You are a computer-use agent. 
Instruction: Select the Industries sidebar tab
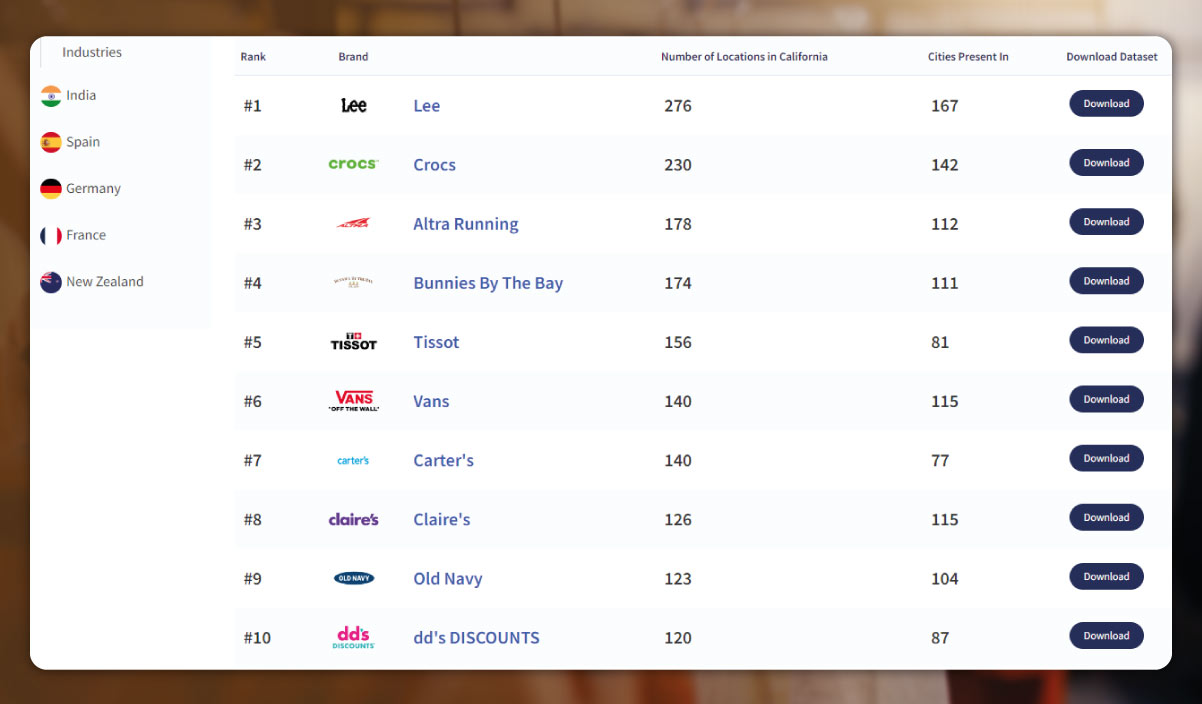point(92,52)
